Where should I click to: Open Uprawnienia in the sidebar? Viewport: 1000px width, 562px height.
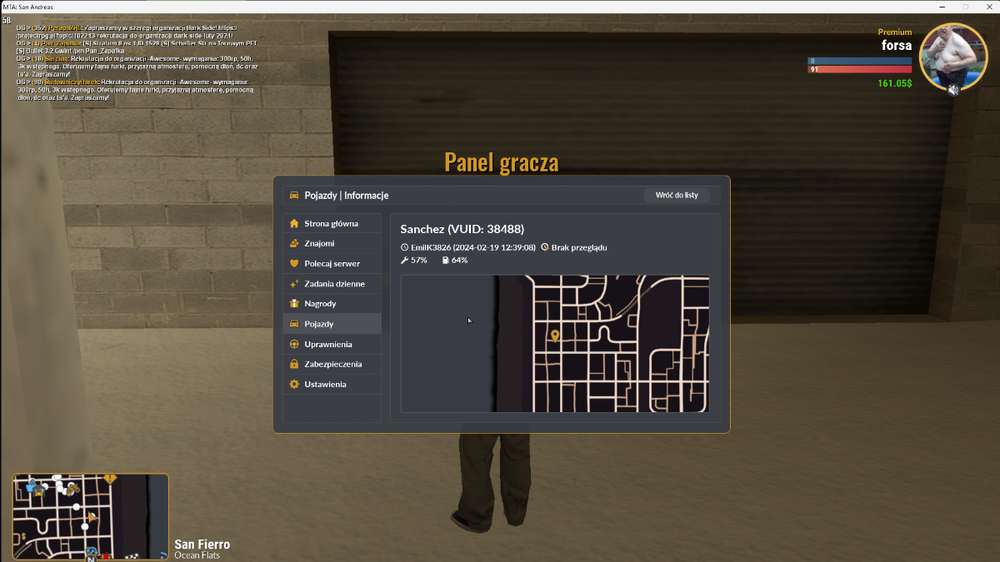click(x=332, y=344)
